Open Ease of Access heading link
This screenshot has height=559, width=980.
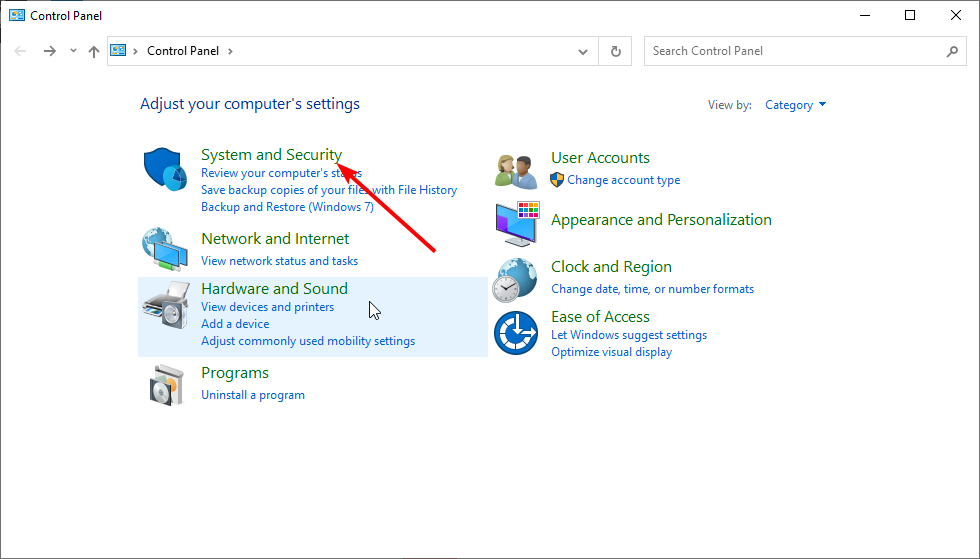601,317
